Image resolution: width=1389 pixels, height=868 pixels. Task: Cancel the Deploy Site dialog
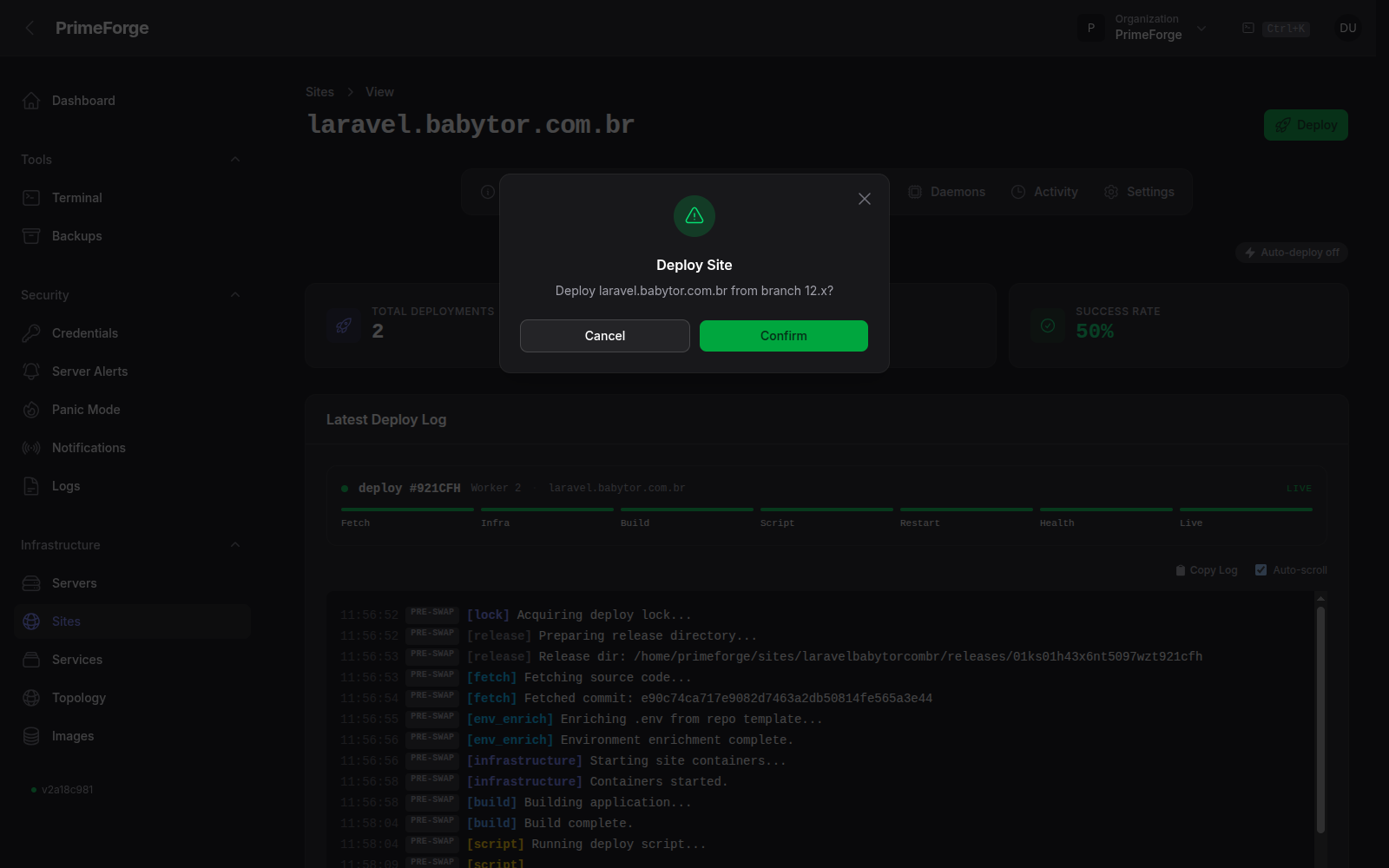(x=605, y=336)
